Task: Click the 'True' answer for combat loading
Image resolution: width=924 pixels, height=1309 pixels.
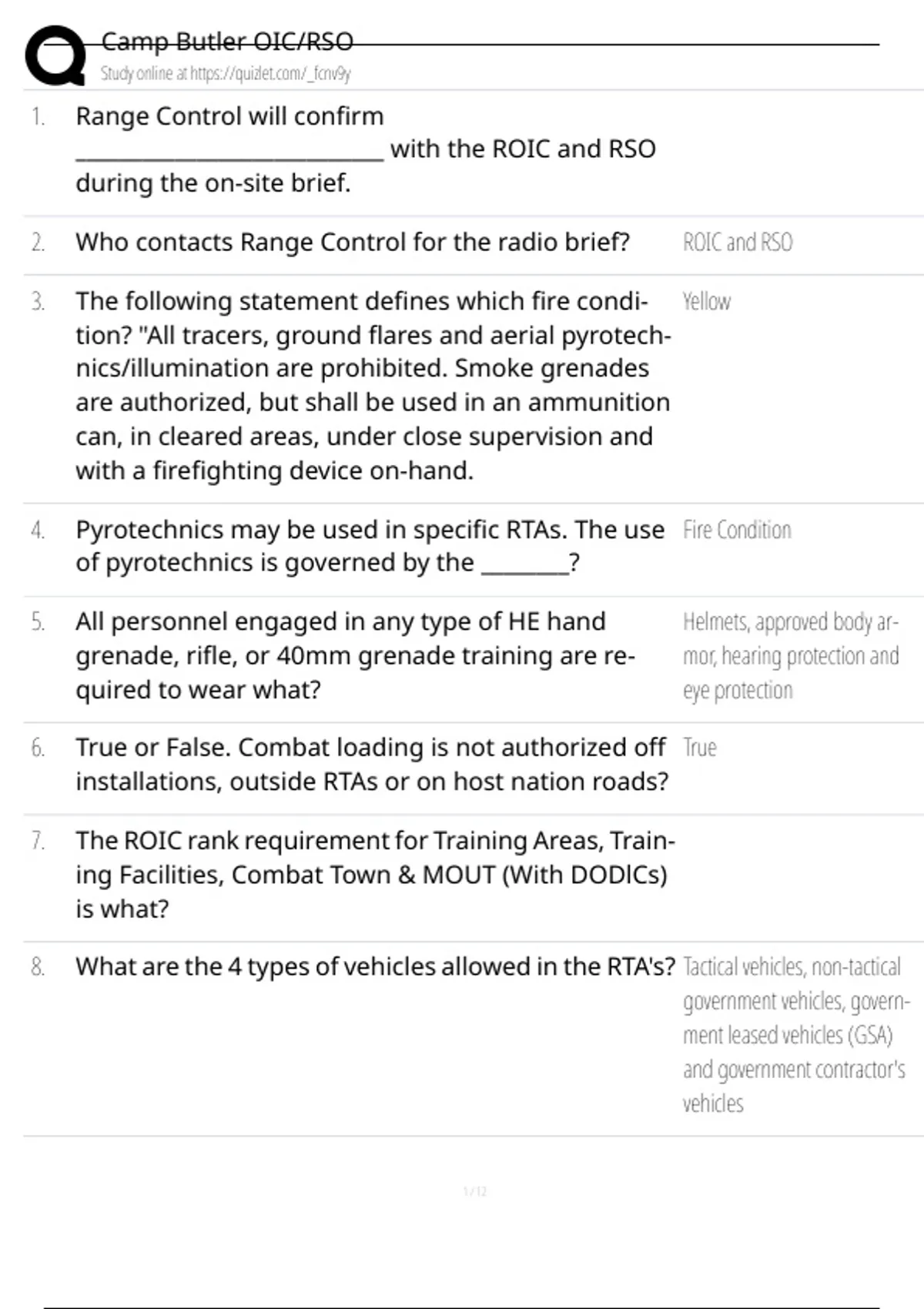Action: [699, 748]
